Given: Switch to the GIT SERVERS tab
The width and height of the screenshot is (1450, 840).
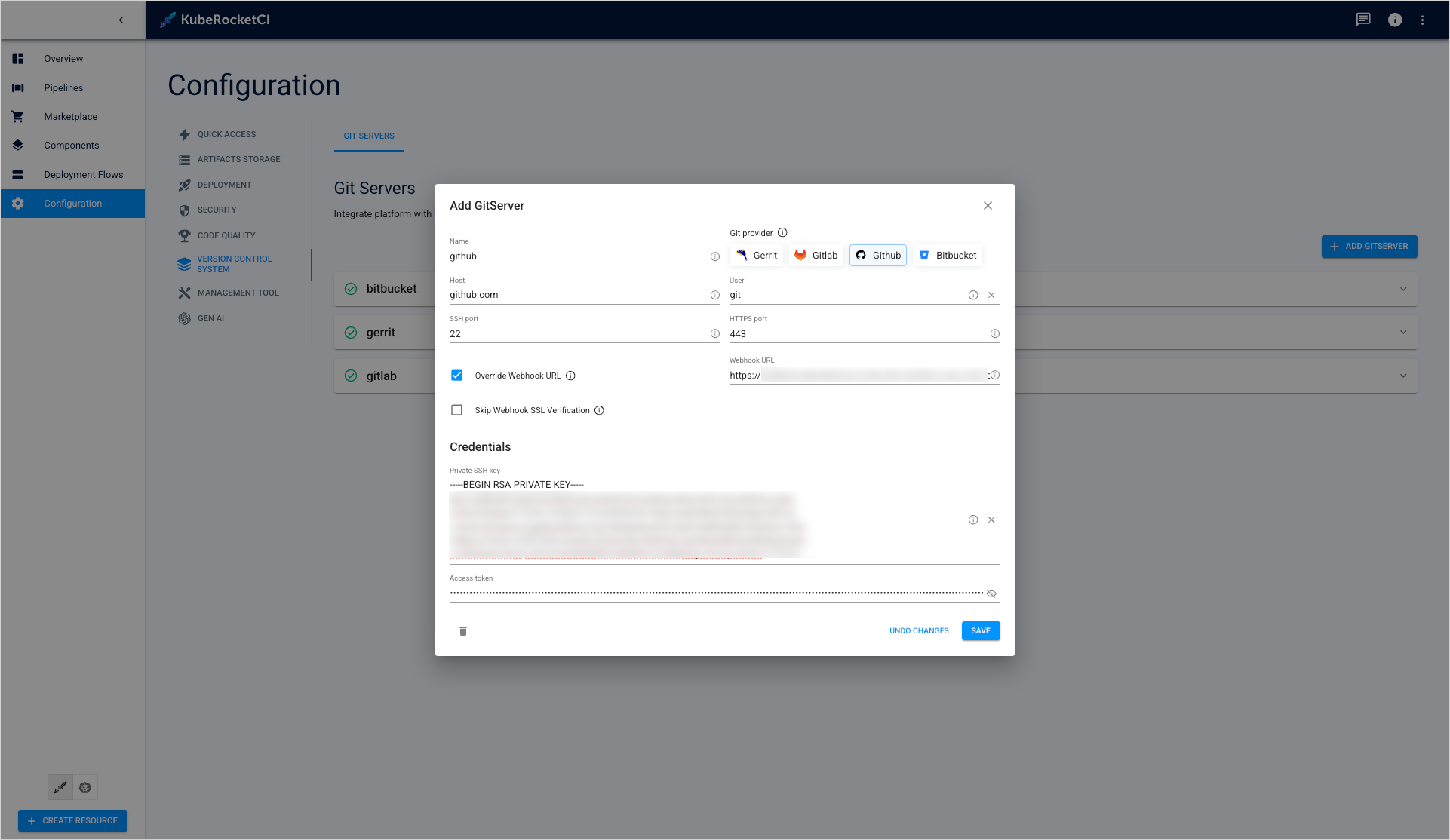Looking at the screenshot, I should [369, 136].
